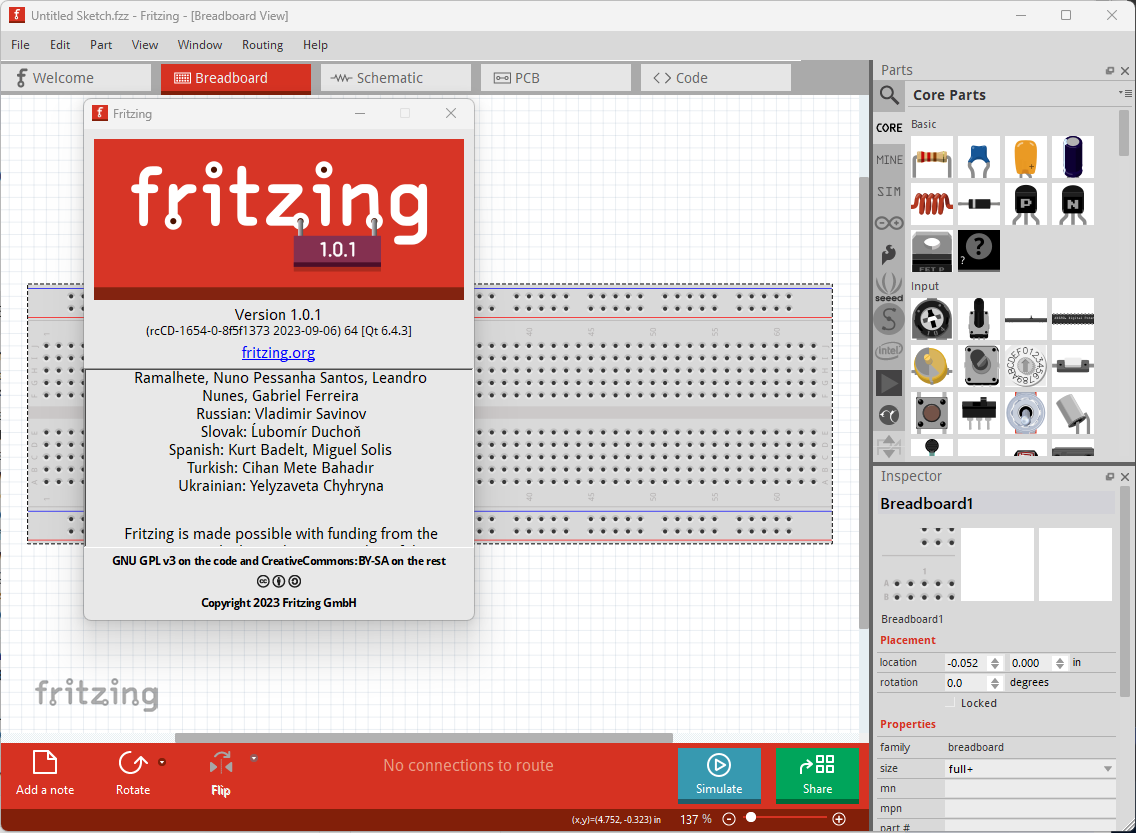
Task: Float the Inspector panel with undock icon
Action: click(1110, 477)
